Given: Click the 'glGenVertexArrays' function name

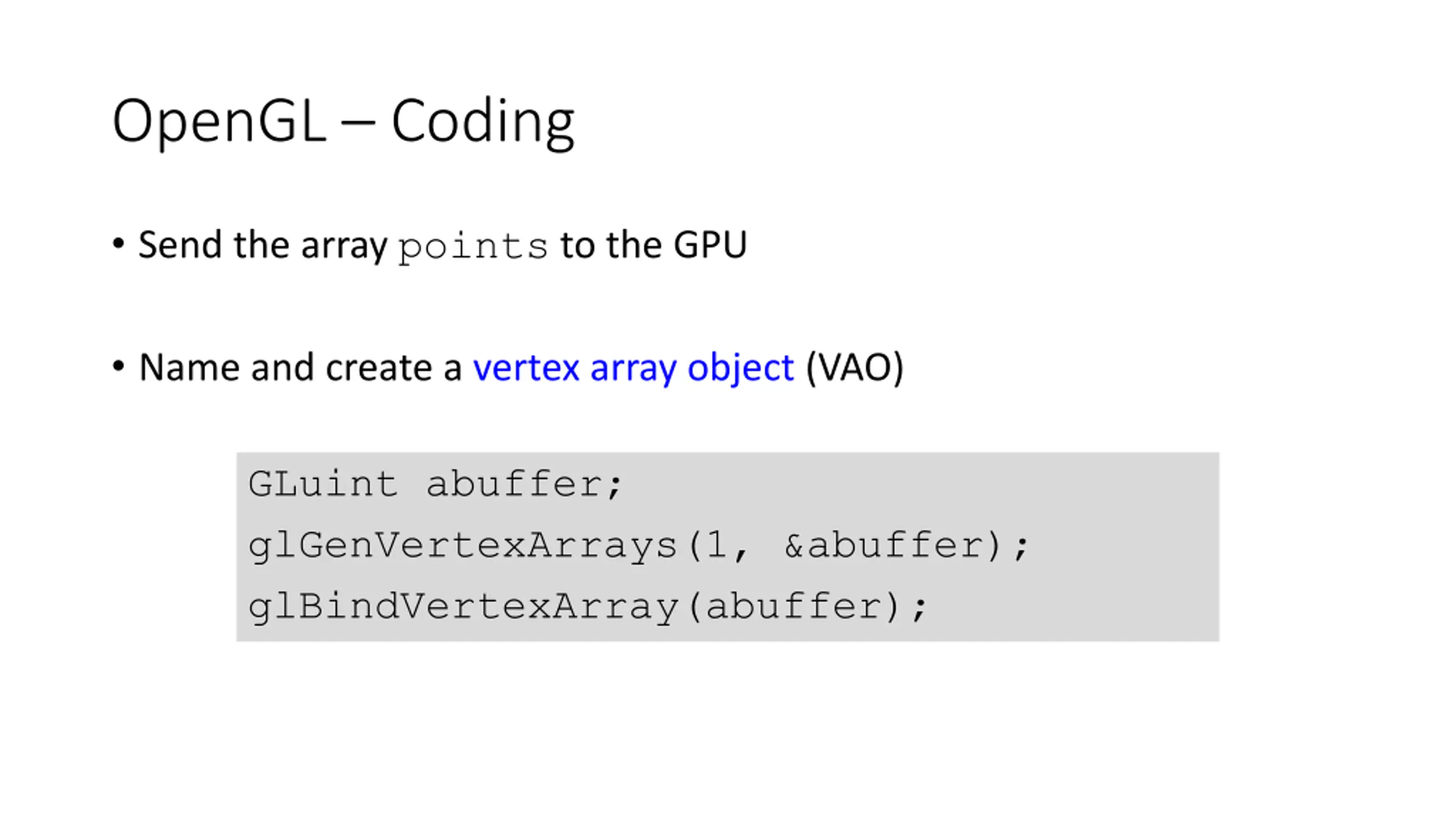Looking at the screenshot, I should tap(462, 547).
